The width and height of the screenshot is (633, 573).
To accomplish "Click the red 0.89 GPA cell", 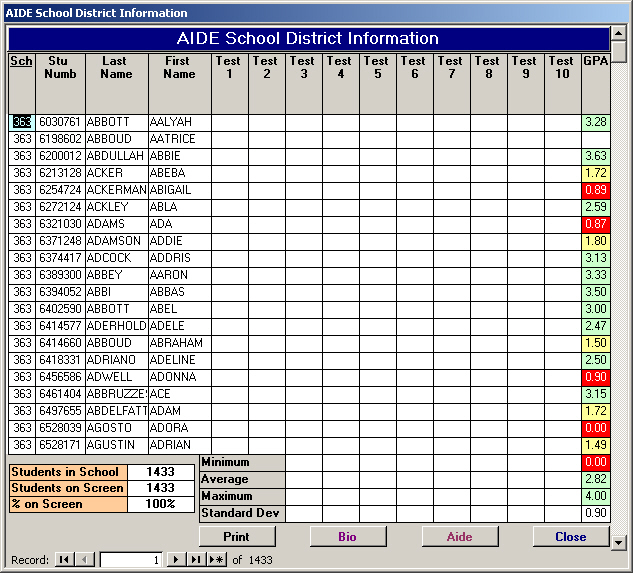I will [595, 190].
